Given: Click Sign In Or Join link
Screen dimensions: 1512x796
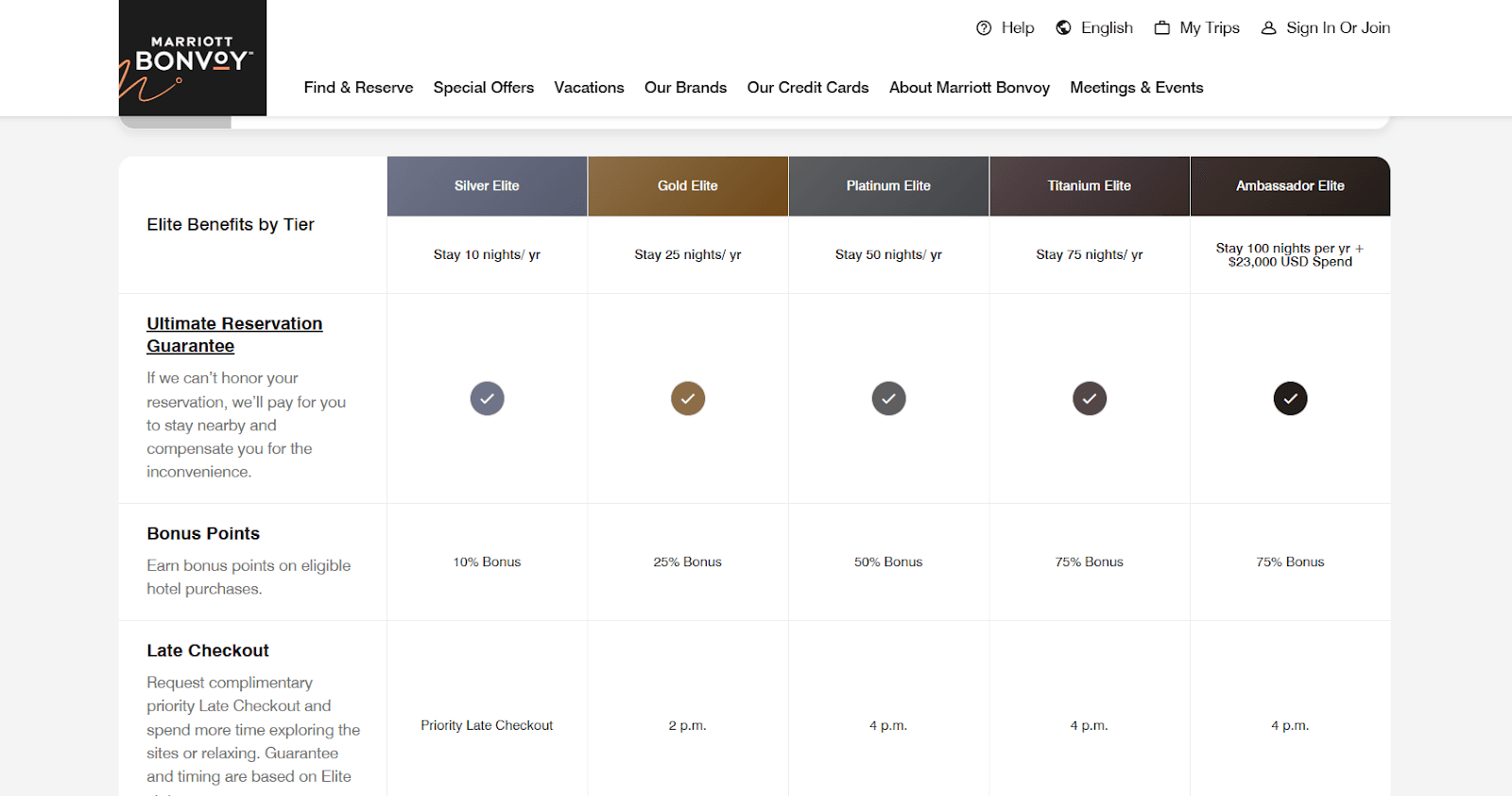Looking at the screenshot, I should tap(1338, 28).
